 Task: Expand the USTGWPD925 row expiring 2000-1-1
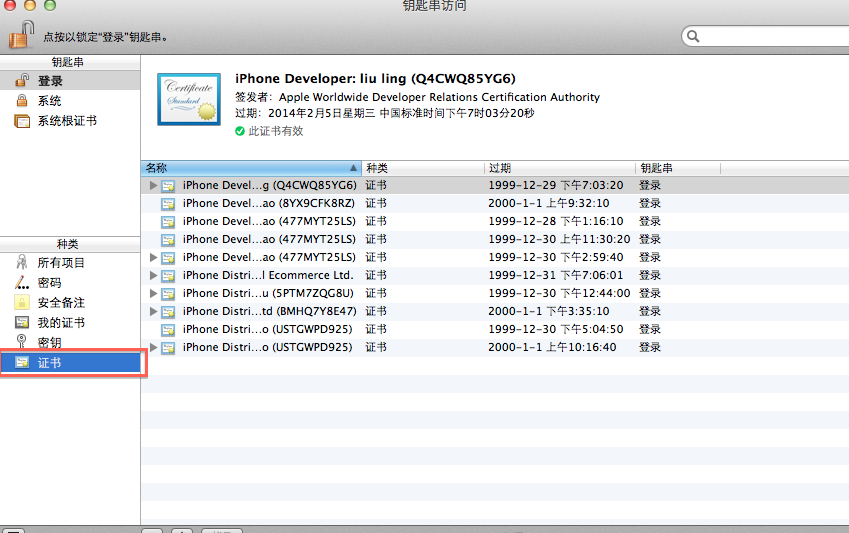pos(153,347)
